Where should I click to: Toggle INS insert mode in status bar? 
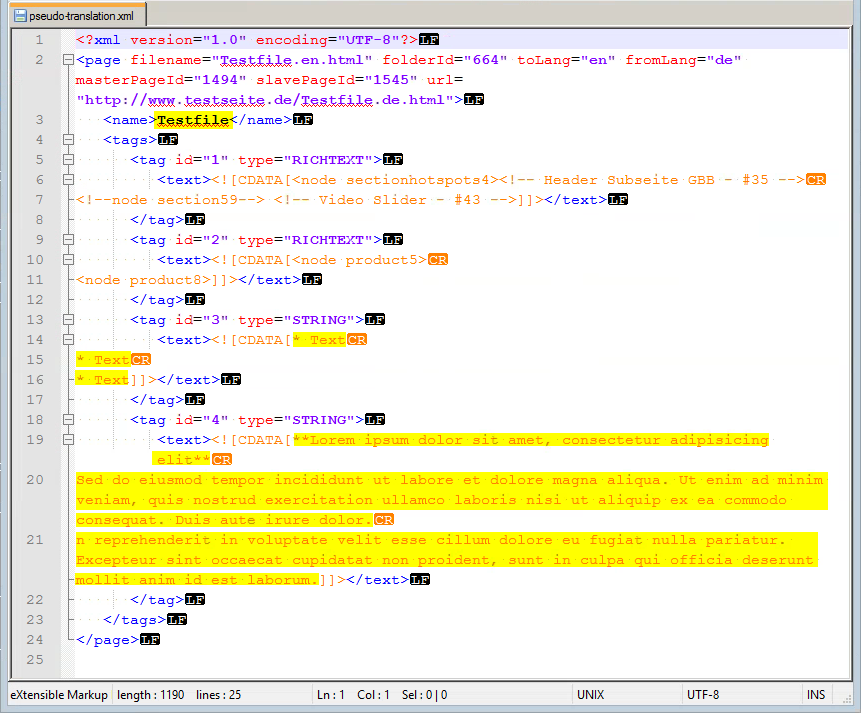click(x=817, y=695)
